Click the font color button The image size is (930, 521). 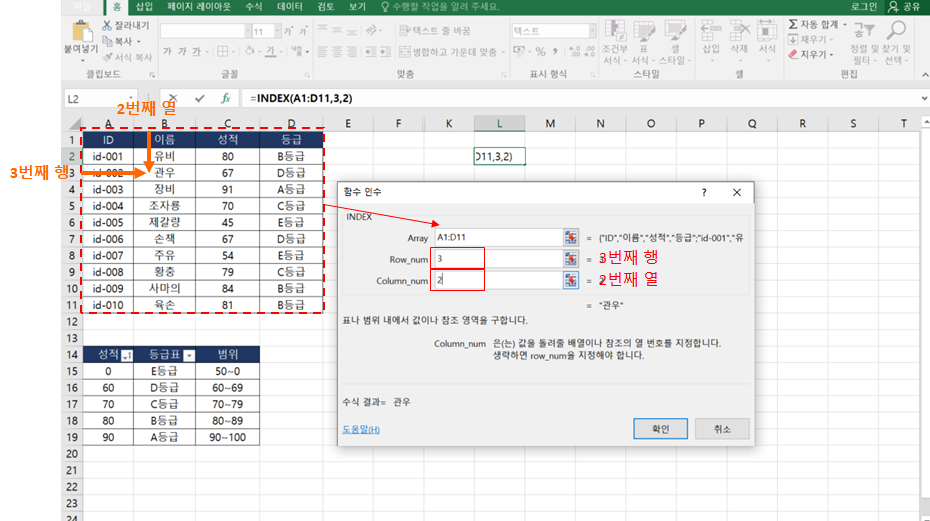[x=270, y=52]
